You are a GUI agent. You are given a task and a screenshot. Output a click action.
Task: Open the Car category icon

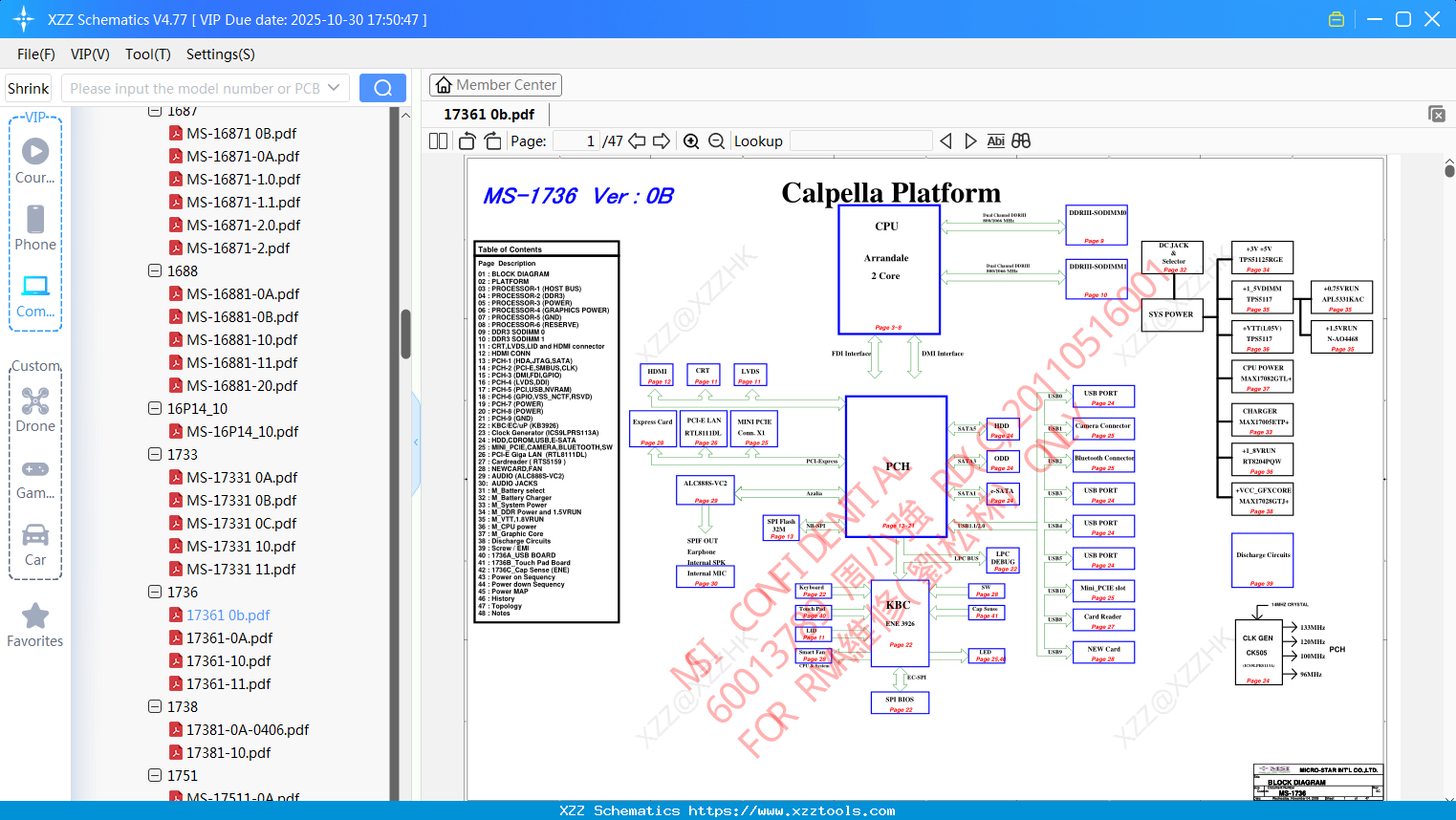tap(35, 545)
